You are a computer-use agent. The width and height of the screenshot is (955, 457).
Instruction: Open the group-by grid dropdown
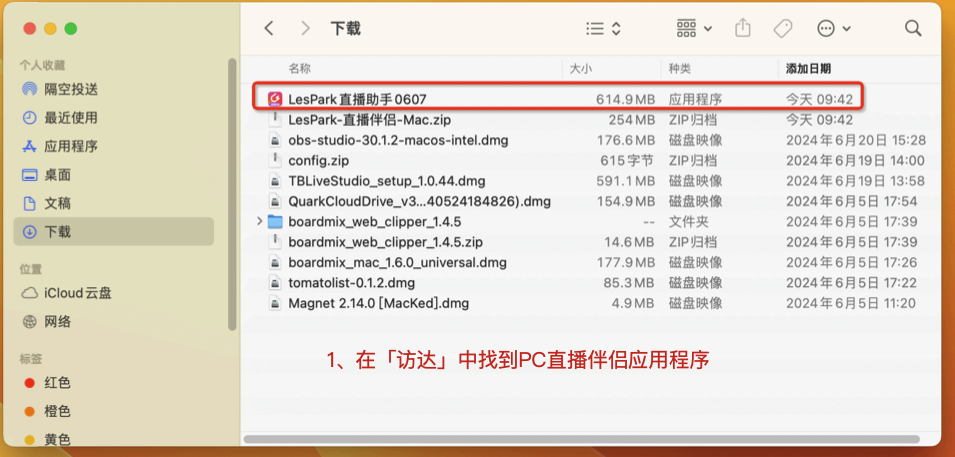pos(694,28)
